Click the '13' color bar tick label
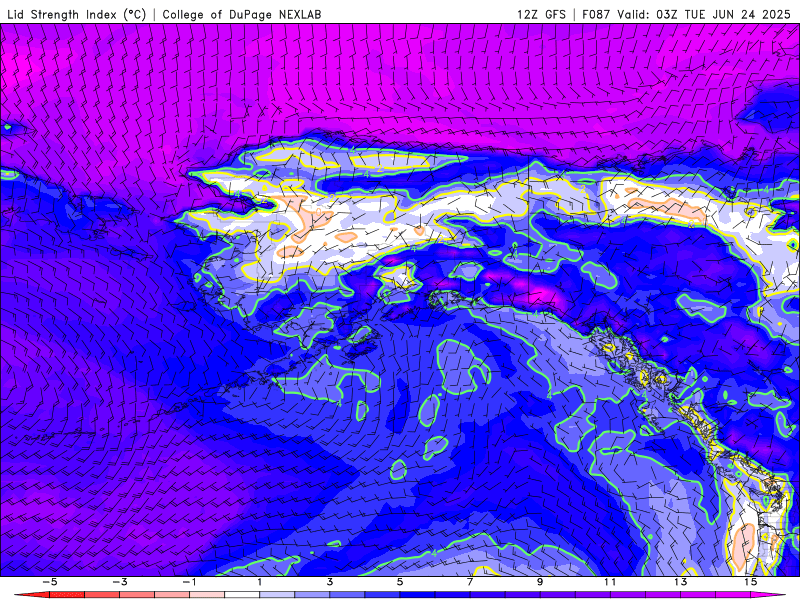This screenshot has width=800, height=600. point(680,582)
